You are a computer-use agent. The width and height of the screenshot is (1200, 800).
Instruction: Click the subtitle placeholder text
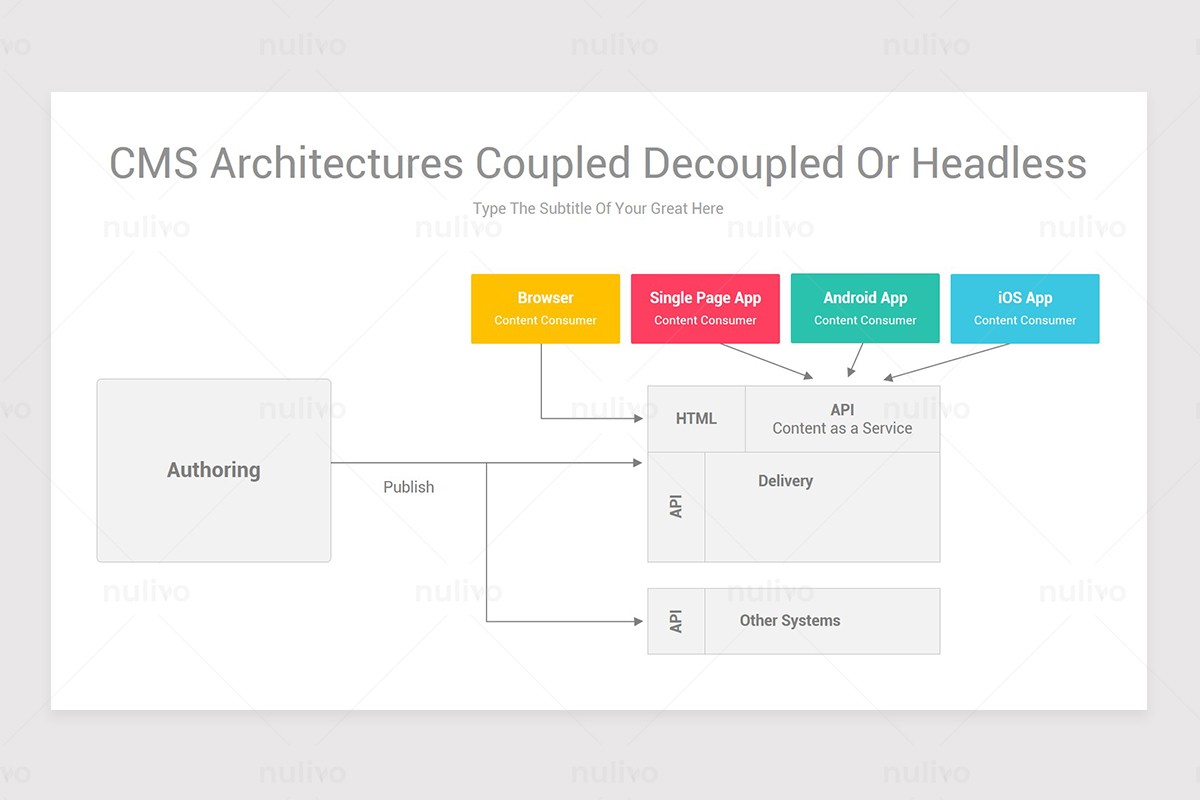598,208
